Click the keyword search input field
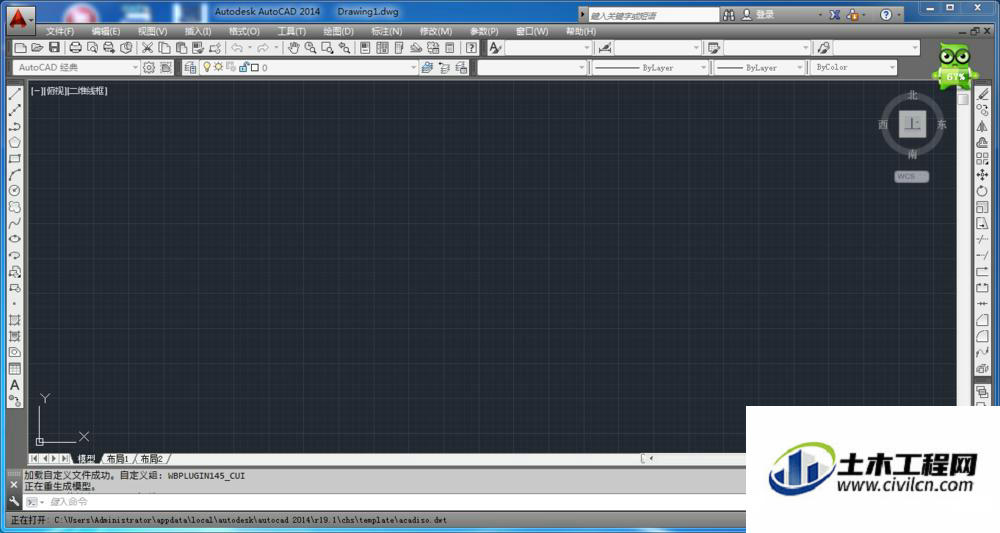The height and width of the screenshot is (533, 1000). pyautogui.click(x=653, y=15)
